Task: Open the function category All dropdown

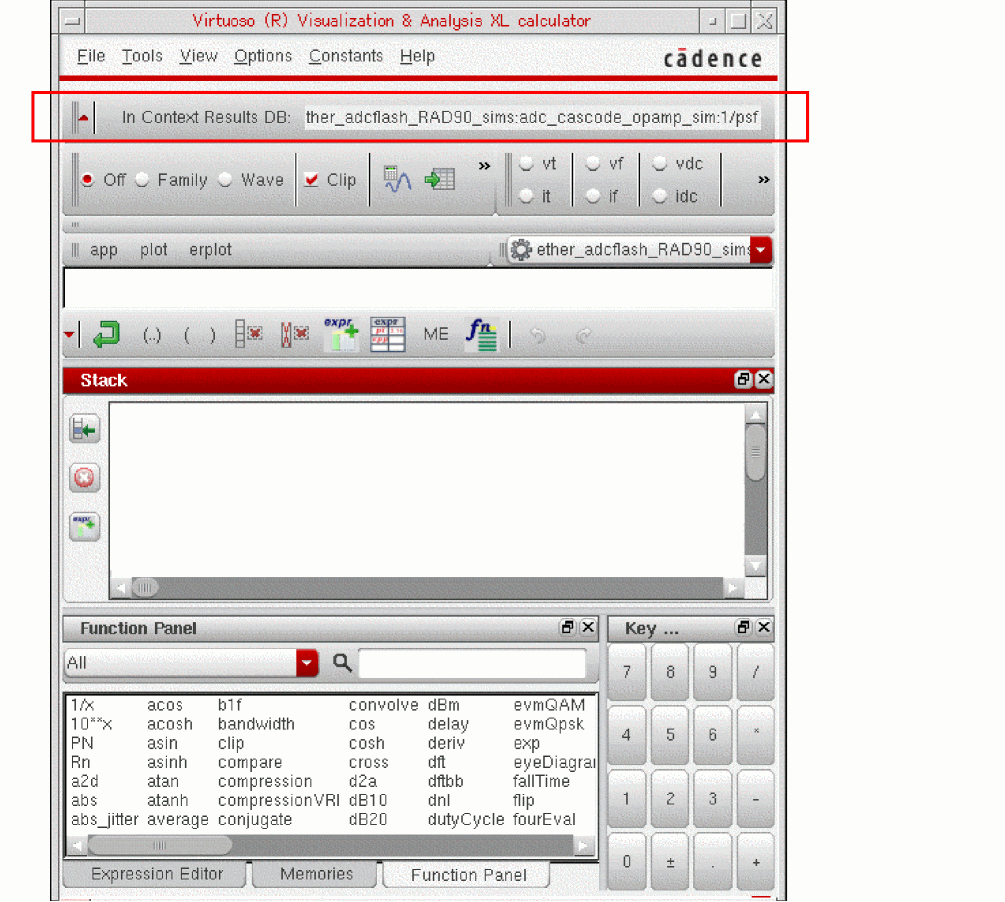Action: coord(307,662)
